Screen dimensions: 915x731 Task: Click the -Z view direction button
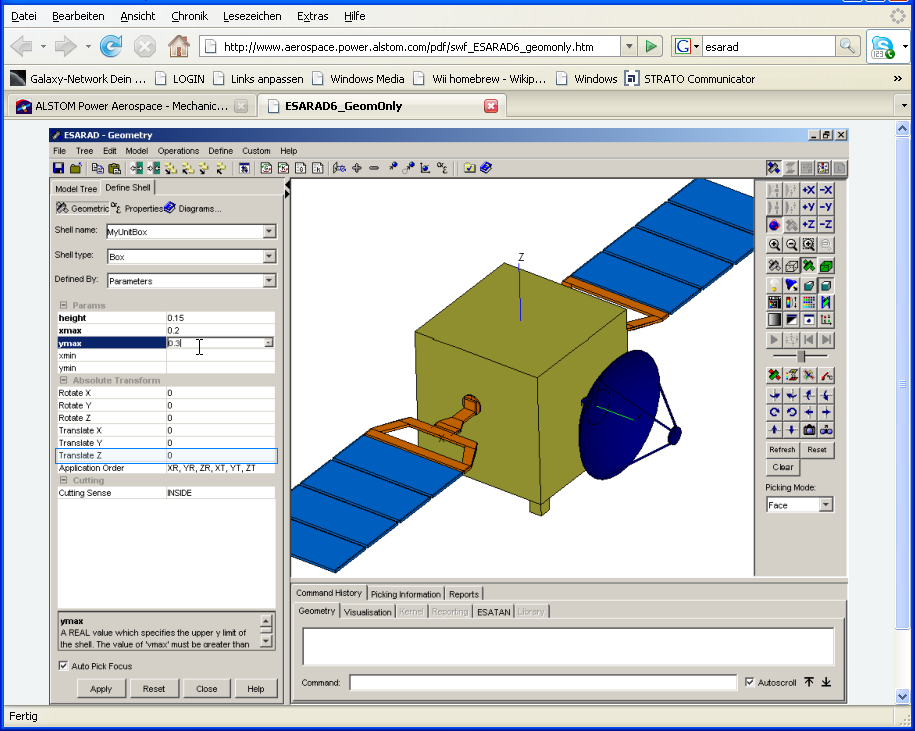click(x=826, y=224)
